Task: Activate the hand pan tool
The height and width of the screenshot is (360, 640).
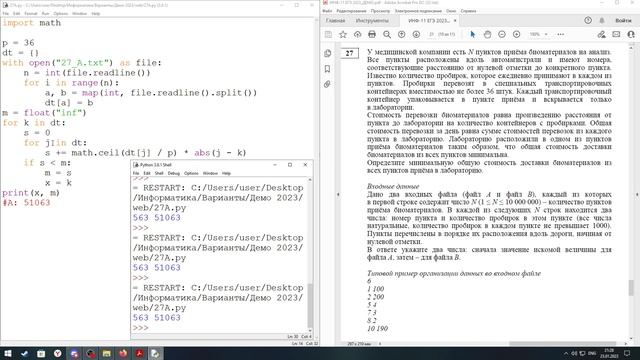Action: tap(487, 35)
